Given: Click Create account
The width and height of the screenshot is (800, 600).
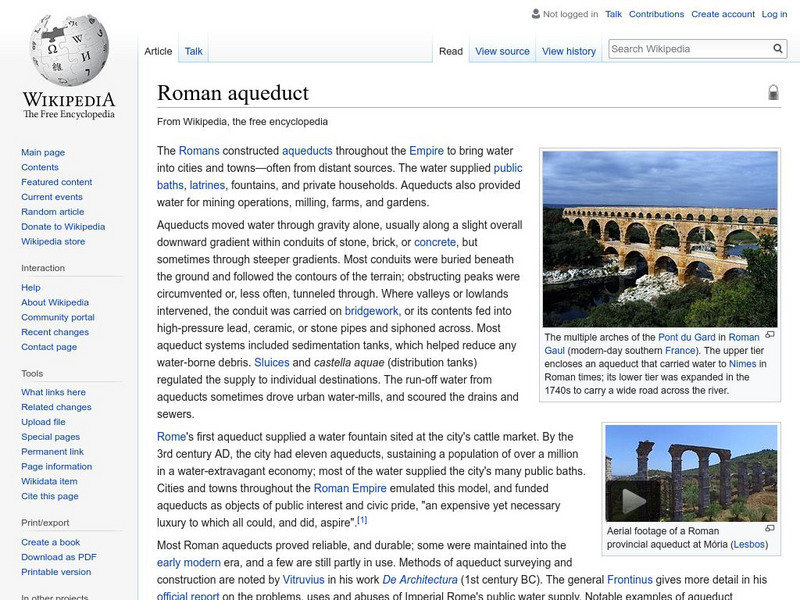Looking at the screenshot, I should coord(723,14).
